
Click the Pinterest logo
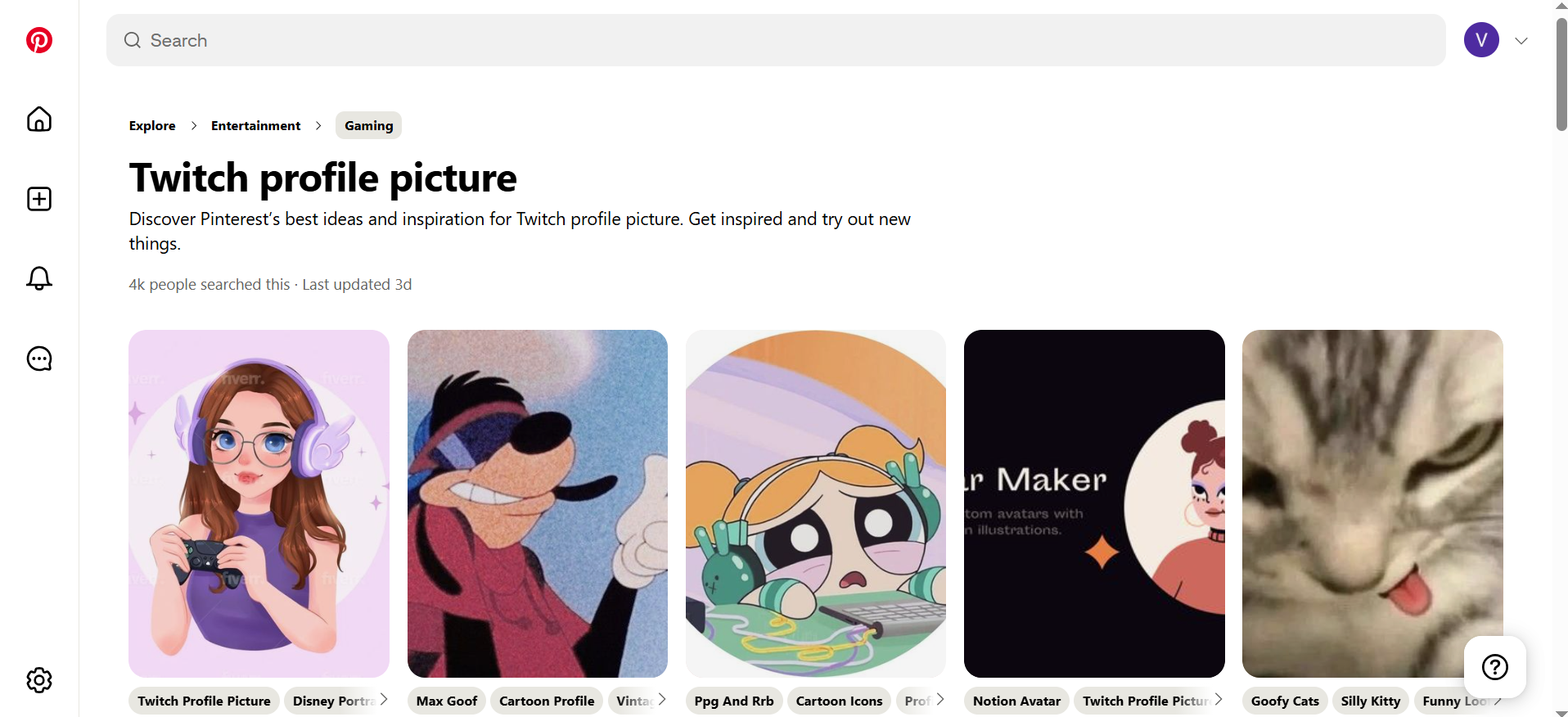(38, 39)
